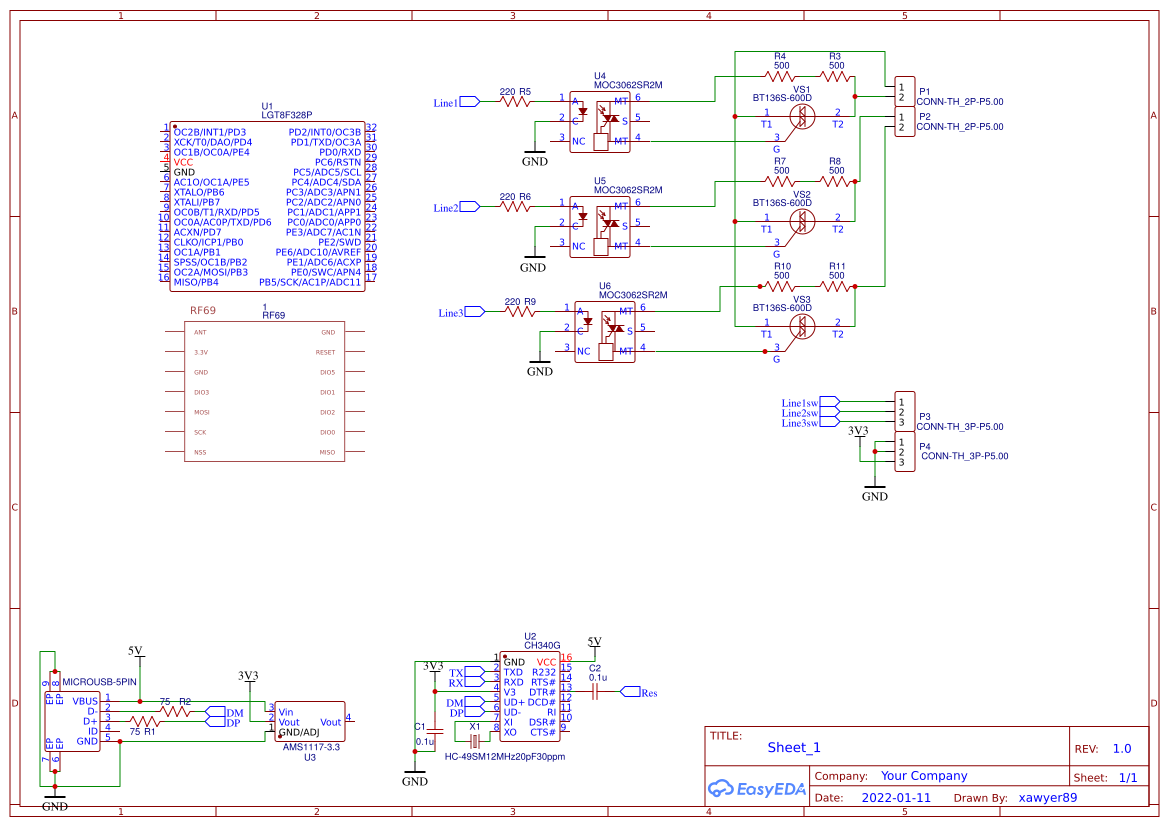Click the X1 crystal symbol
Screen dimensions: 1169x827
point(475,740)
